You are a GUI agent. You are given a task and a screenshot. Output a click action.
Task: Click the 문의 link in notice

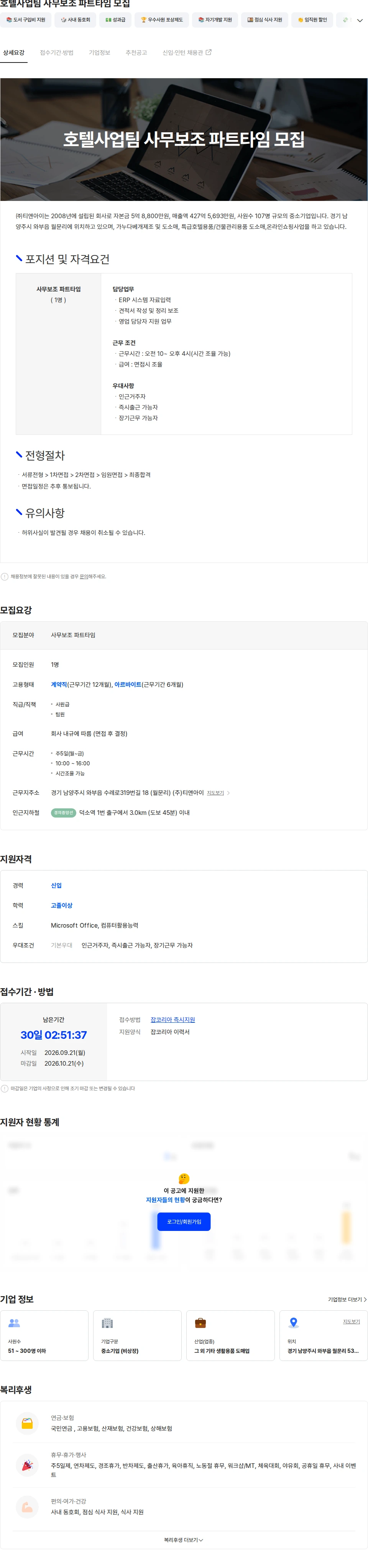click(83, 576)
